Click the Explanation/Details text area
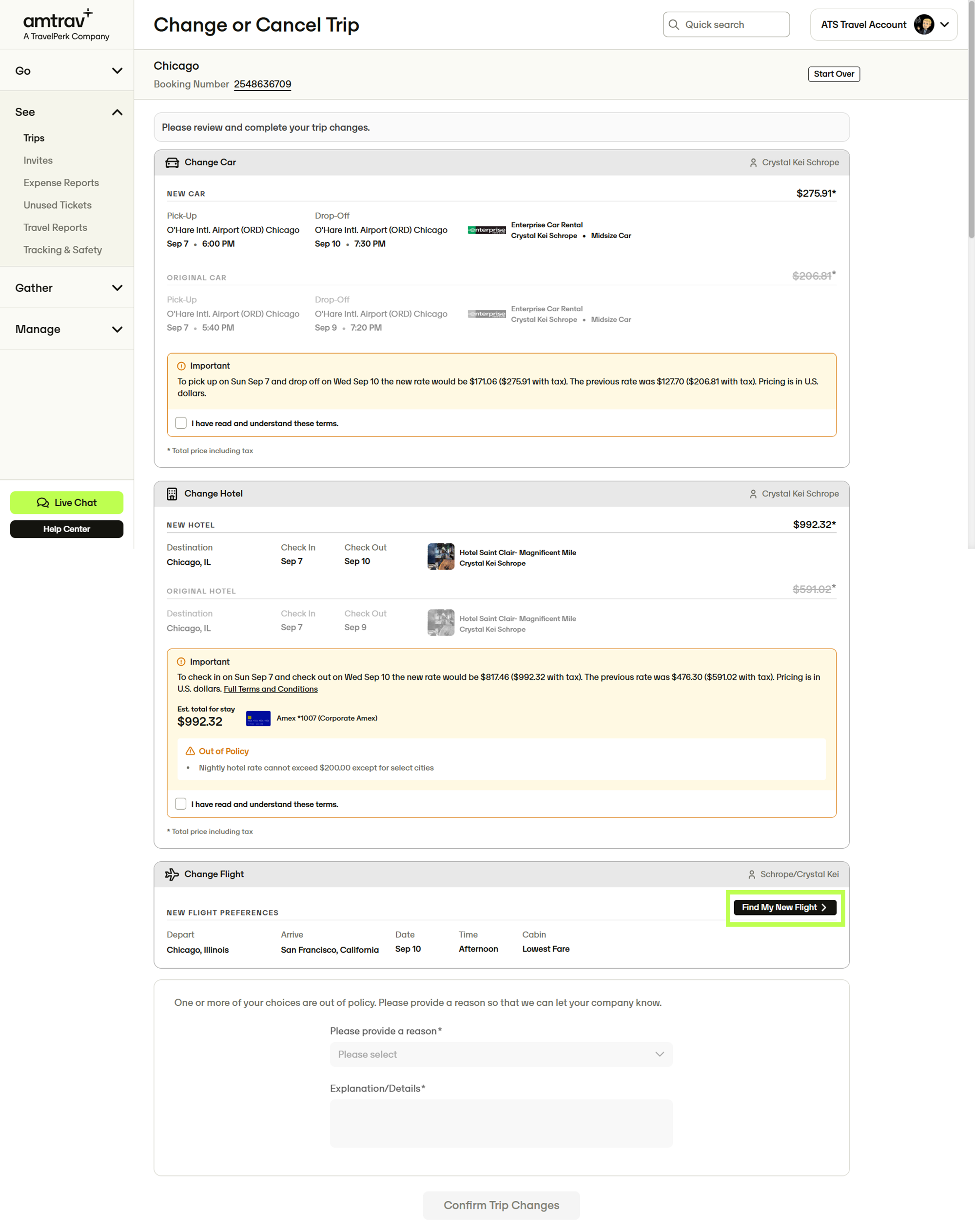975x1232 pixels. [x=501, y=1123]
